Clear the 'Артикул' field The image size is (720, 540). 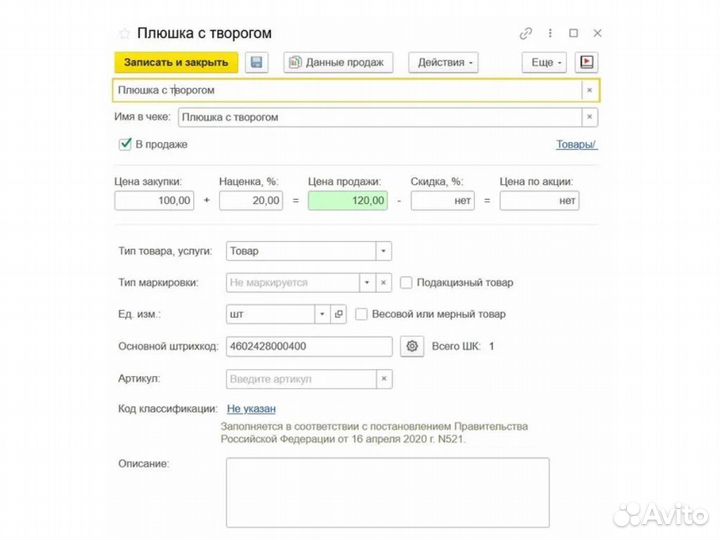[384, 379]
